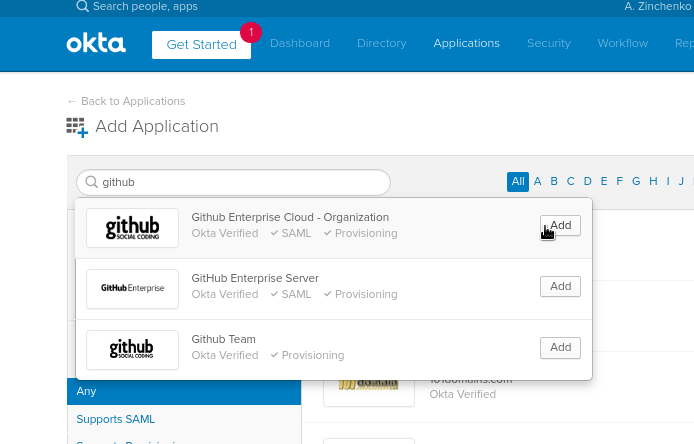Click the magnifier icon inside github search box
This screenshot has width=694, height=444.
[x=92, y=182]
